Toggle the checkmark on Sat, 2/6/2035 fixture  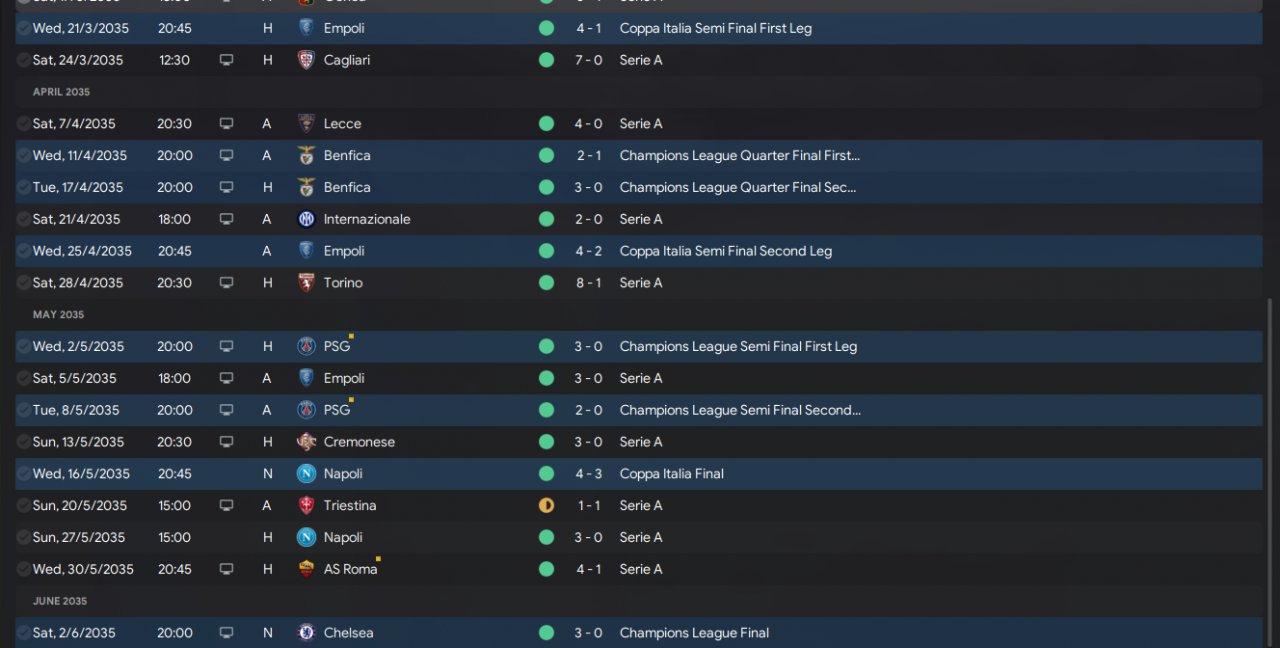[x=23, y=633]
